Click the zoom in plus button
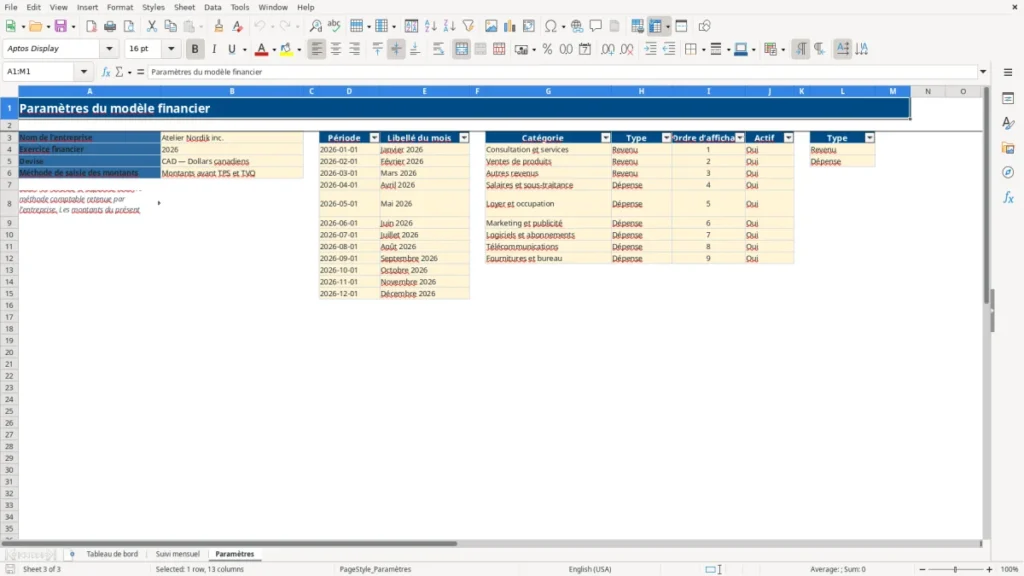 [x=989, y=569]
